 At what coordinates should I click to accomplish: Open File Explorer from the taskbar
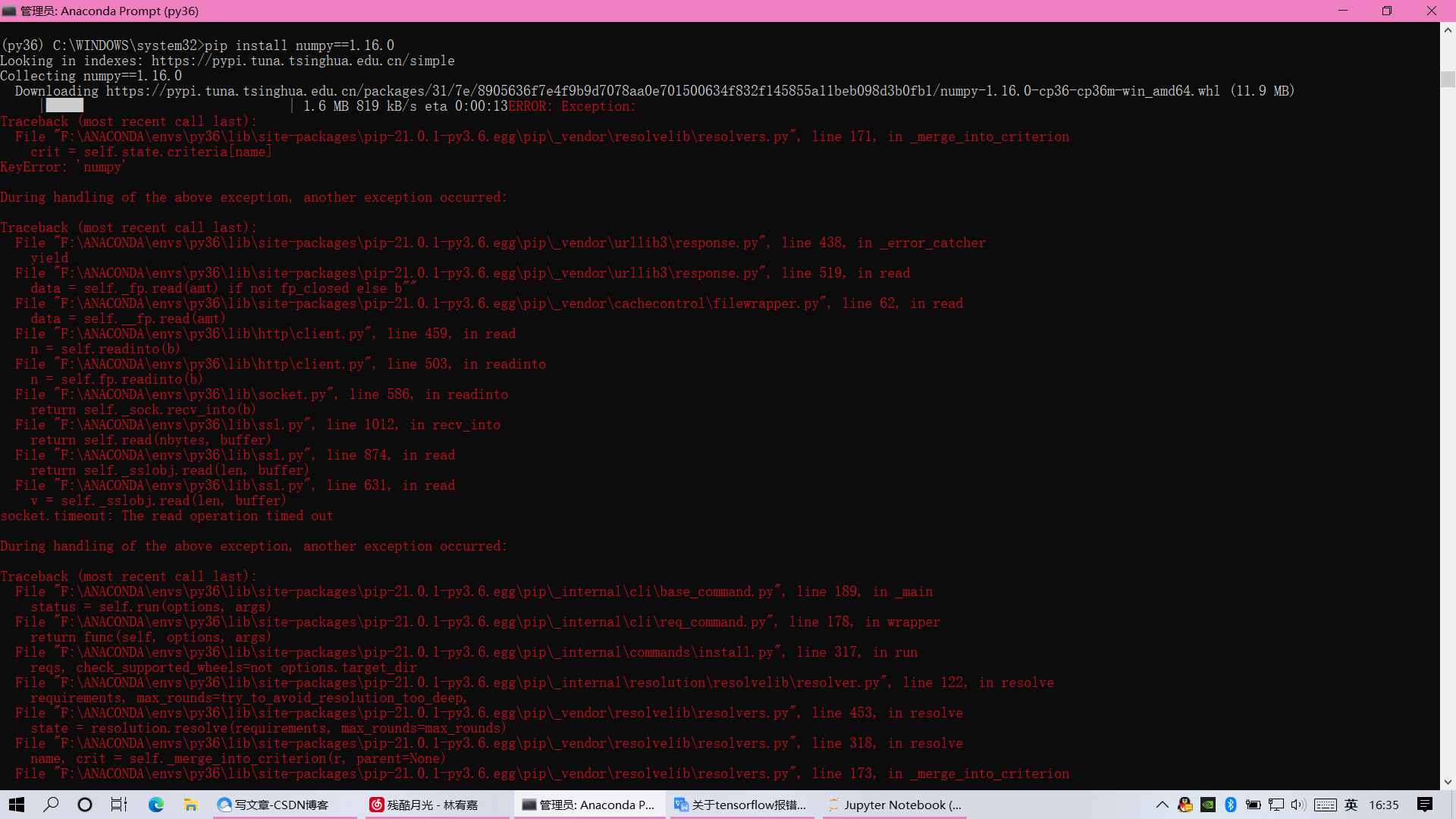coord(190,805)
